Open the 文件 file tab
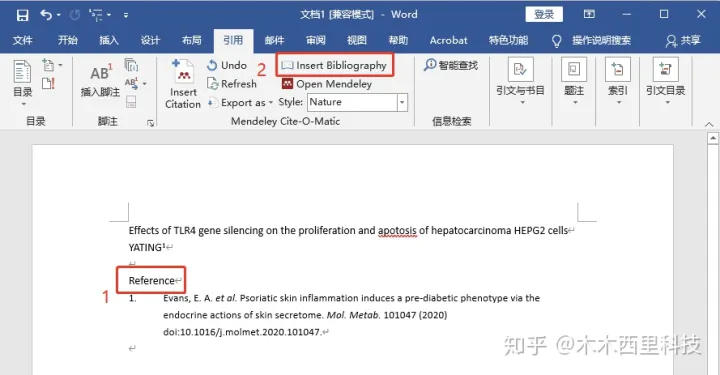The image size is (720, 375). [22, 40]
